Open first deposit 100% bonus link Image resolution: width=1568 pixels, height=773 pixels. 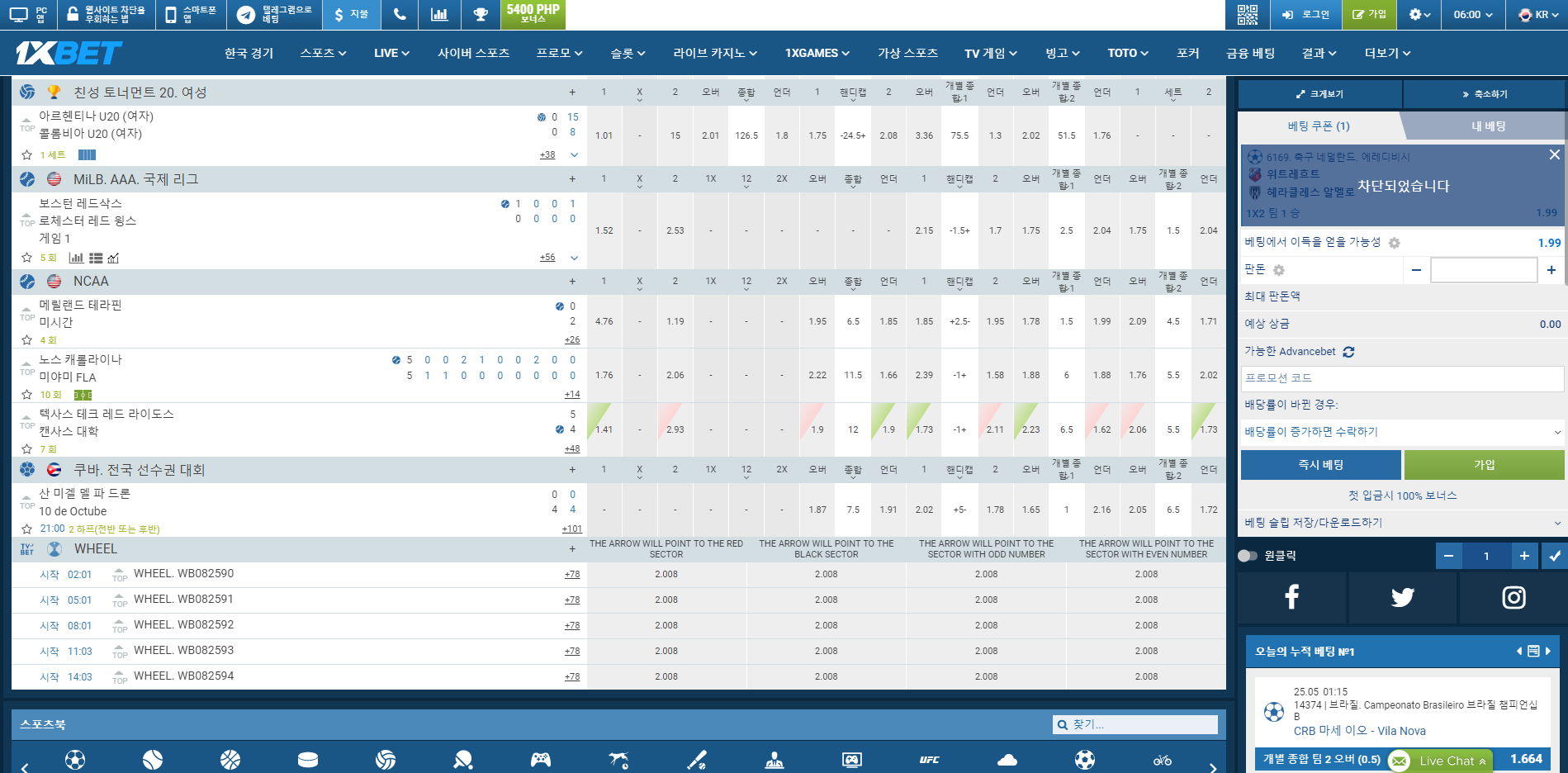coord(1402,496)
